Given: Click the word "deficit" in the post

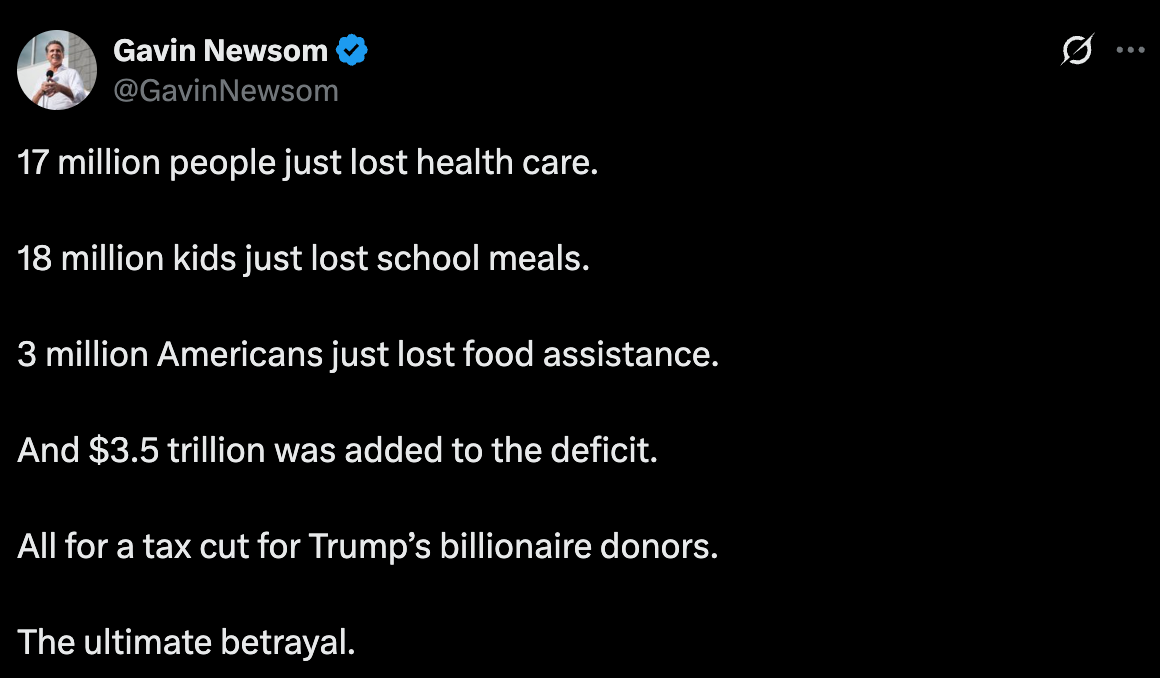Looking at the screenshot, I should click(600, 450).
